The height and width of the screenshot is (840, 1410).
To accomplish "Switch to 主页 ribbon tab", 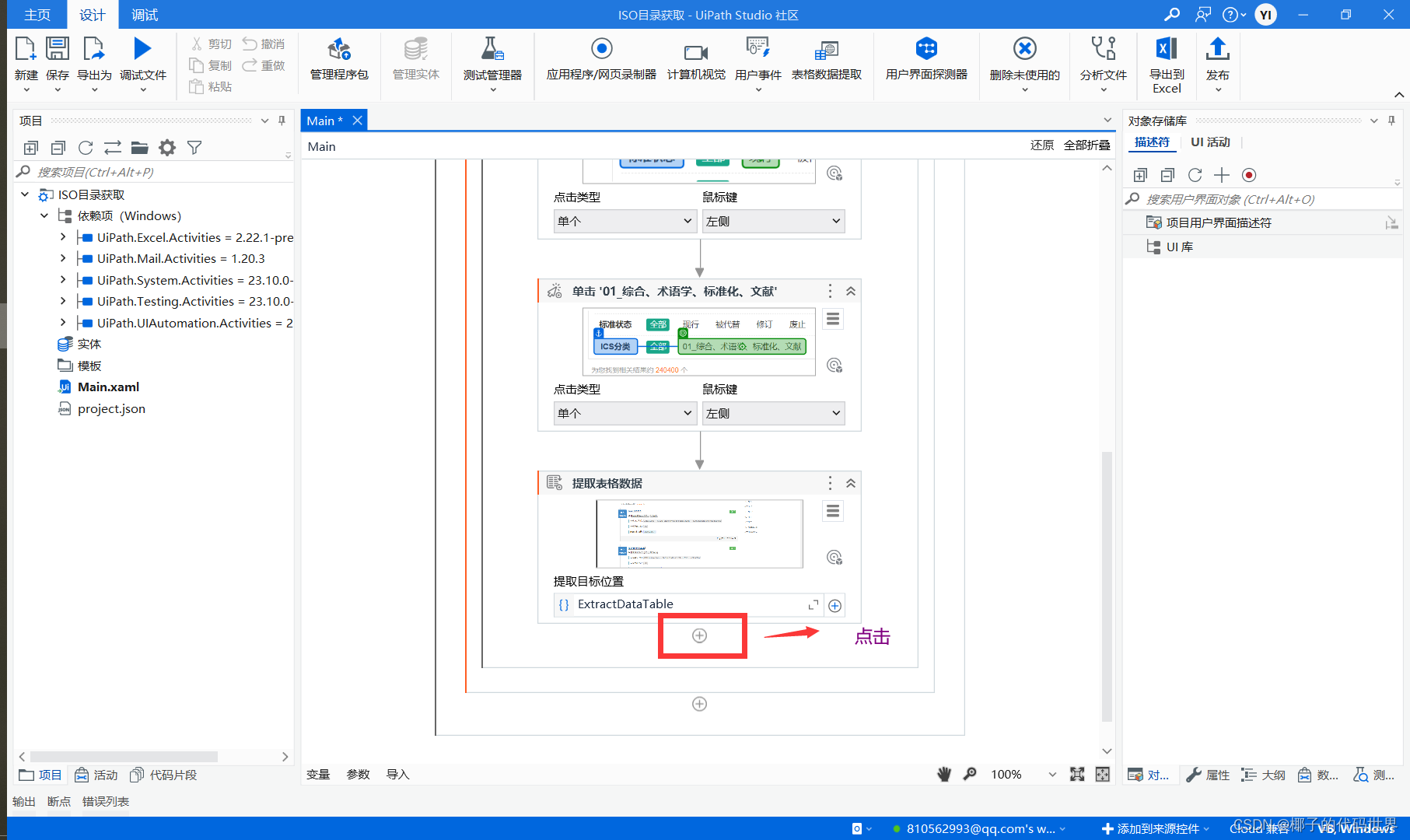I will tap(37, 15).
